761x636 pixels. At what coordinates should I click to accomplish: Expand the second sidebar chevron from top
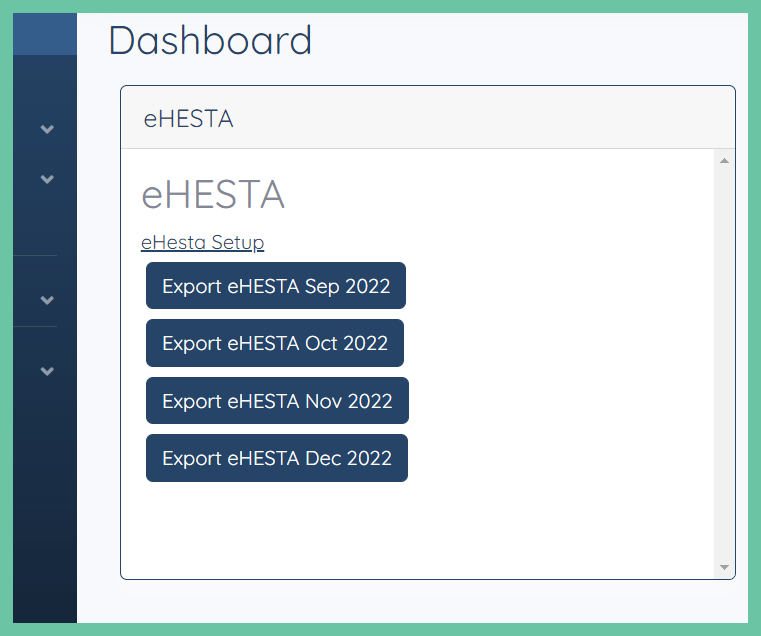[47, 179]
